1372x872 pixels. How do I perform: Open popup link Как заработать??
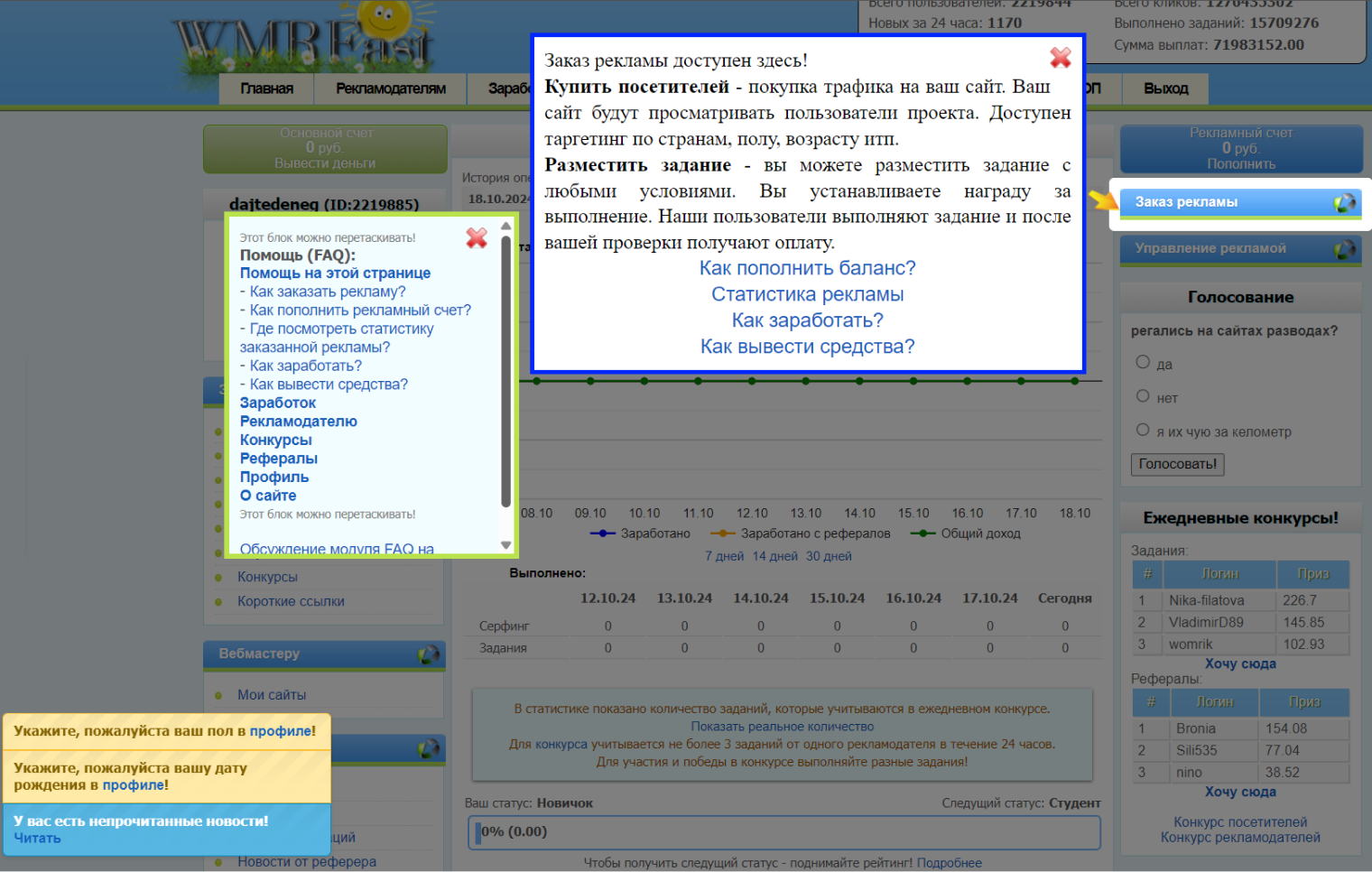(x=807, y=320)
